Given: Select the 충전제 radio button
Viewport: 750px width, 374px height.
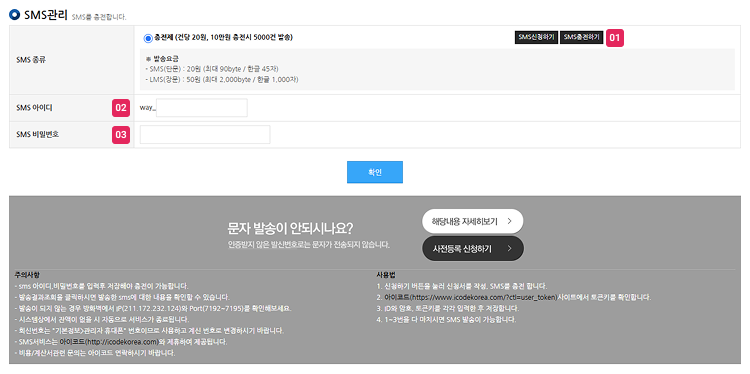Looking at the screenshot, I should click(x=148, y=38).
